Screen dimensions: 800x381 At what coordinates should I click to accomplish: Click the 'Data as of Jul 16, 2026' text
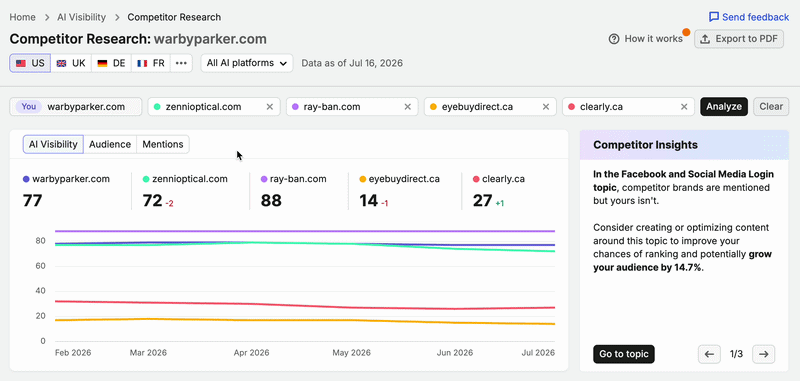(x=352, y=63)
